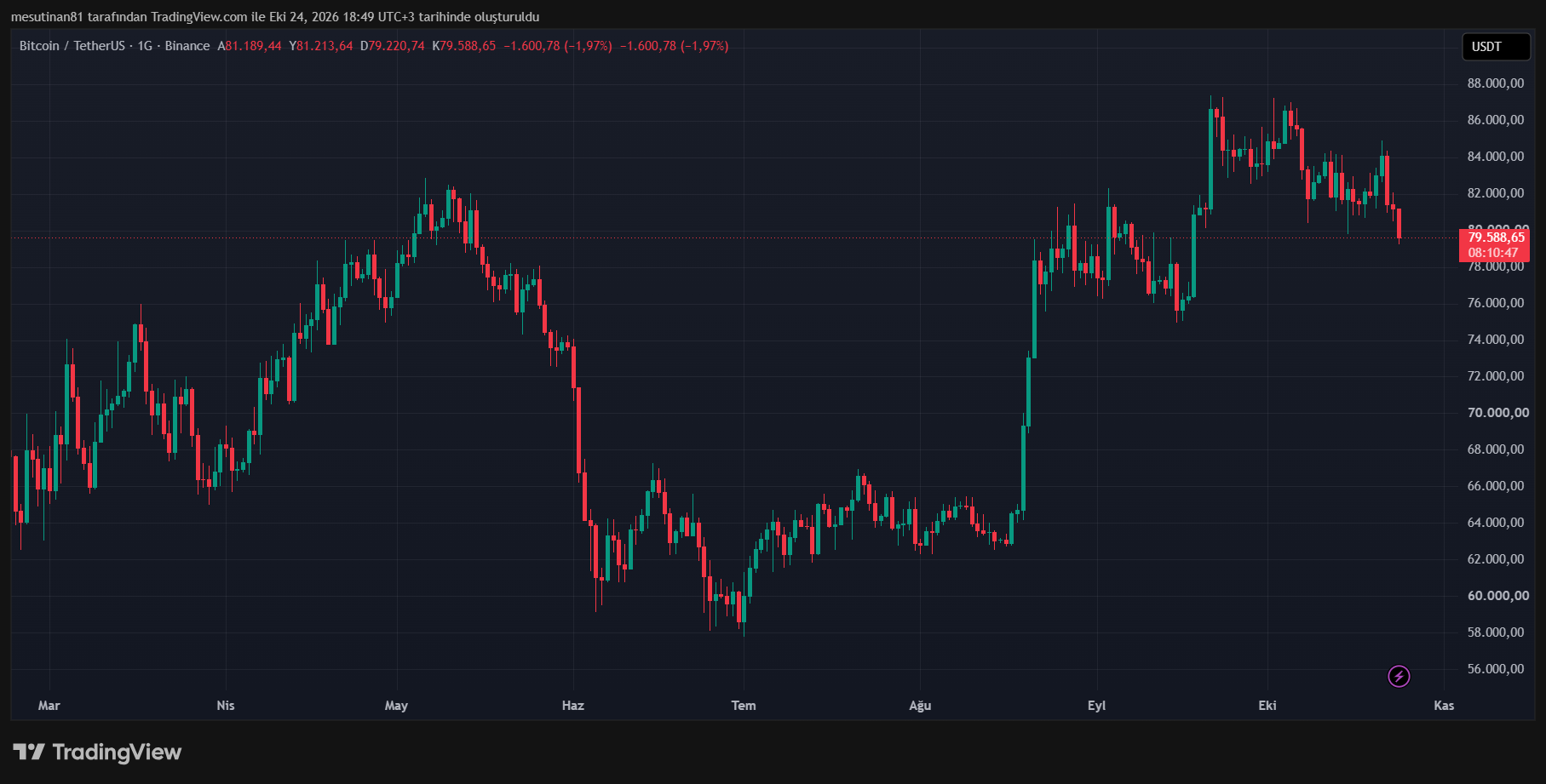Click the Bitcoin / TetherUS symbol title
This screenshot has width=1546, height=784.
coord(72,46)
